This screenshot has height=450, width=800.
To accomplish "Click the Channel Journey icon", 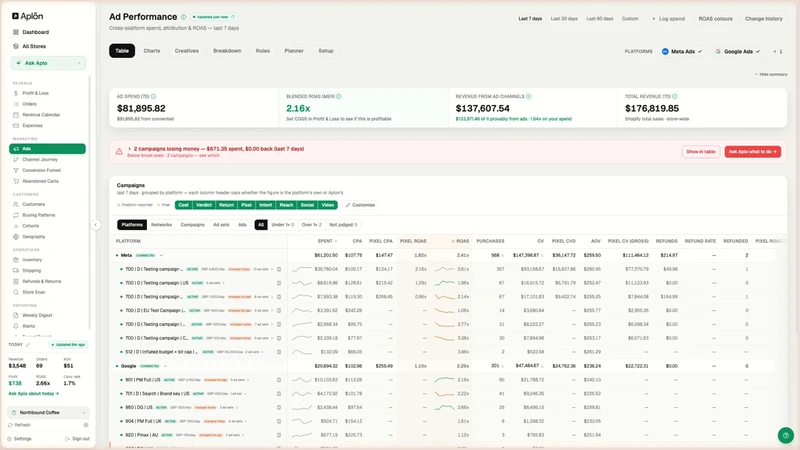I will tap(16, 160).
